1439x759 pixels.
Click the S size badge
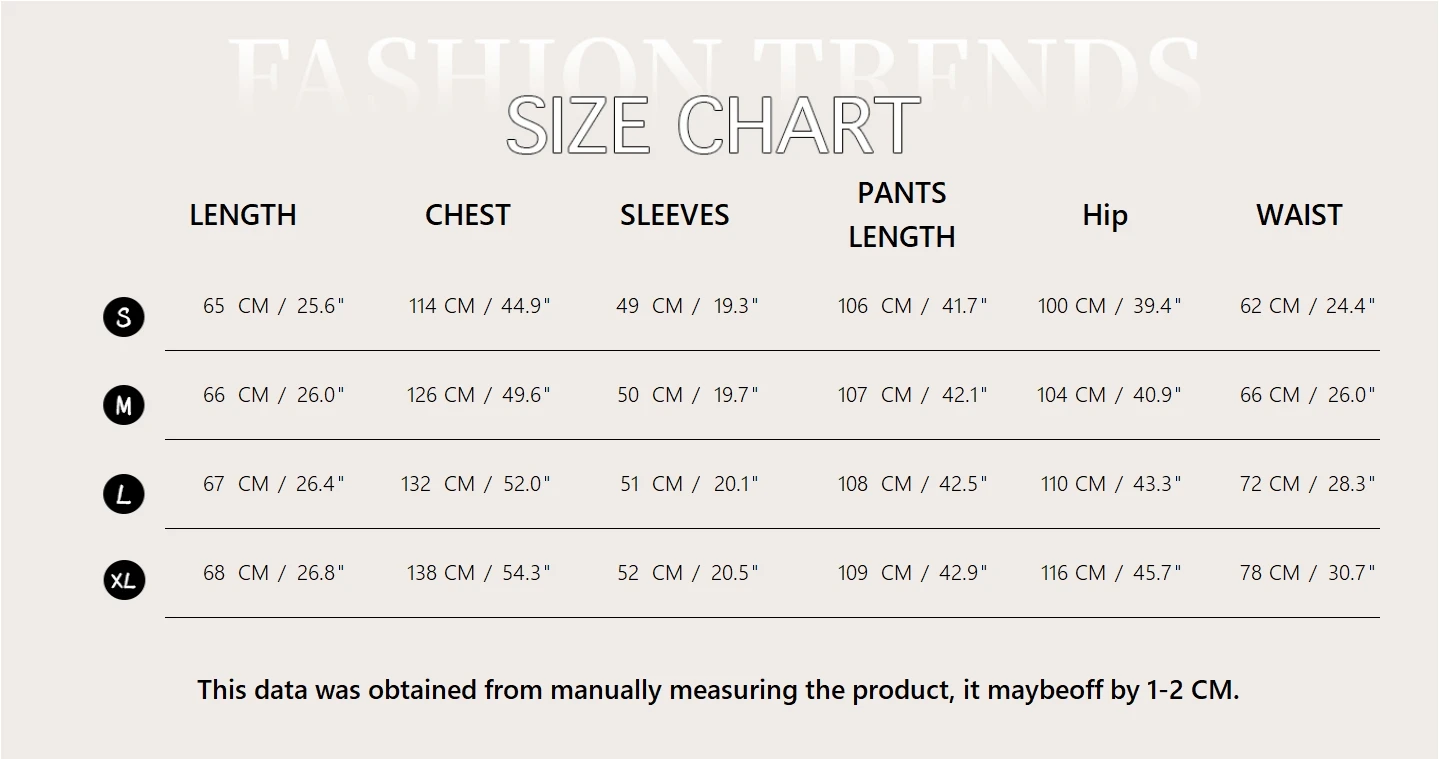[124, 317]
